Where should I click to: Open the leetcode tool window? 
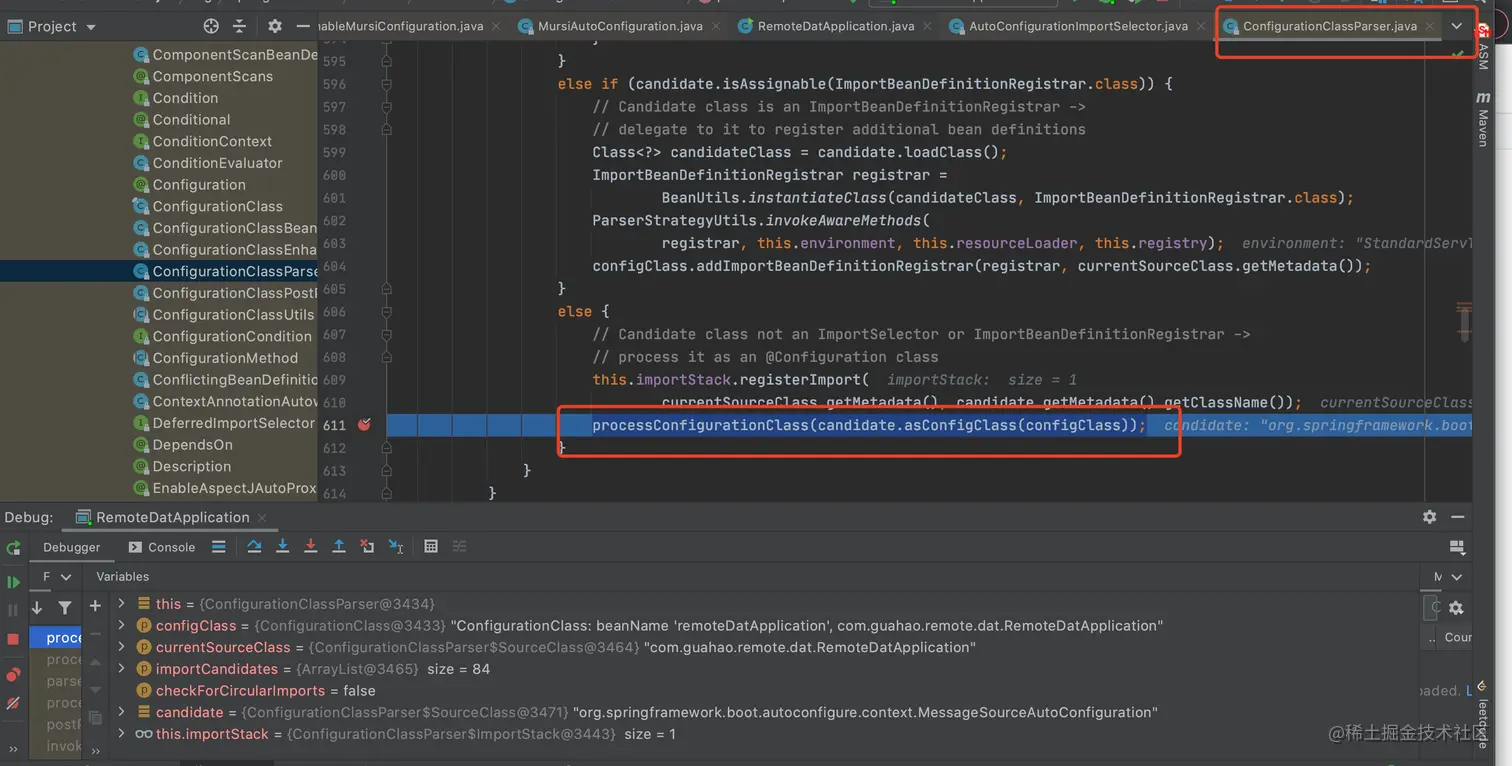pyautogui.click(x=1483, y=715)
